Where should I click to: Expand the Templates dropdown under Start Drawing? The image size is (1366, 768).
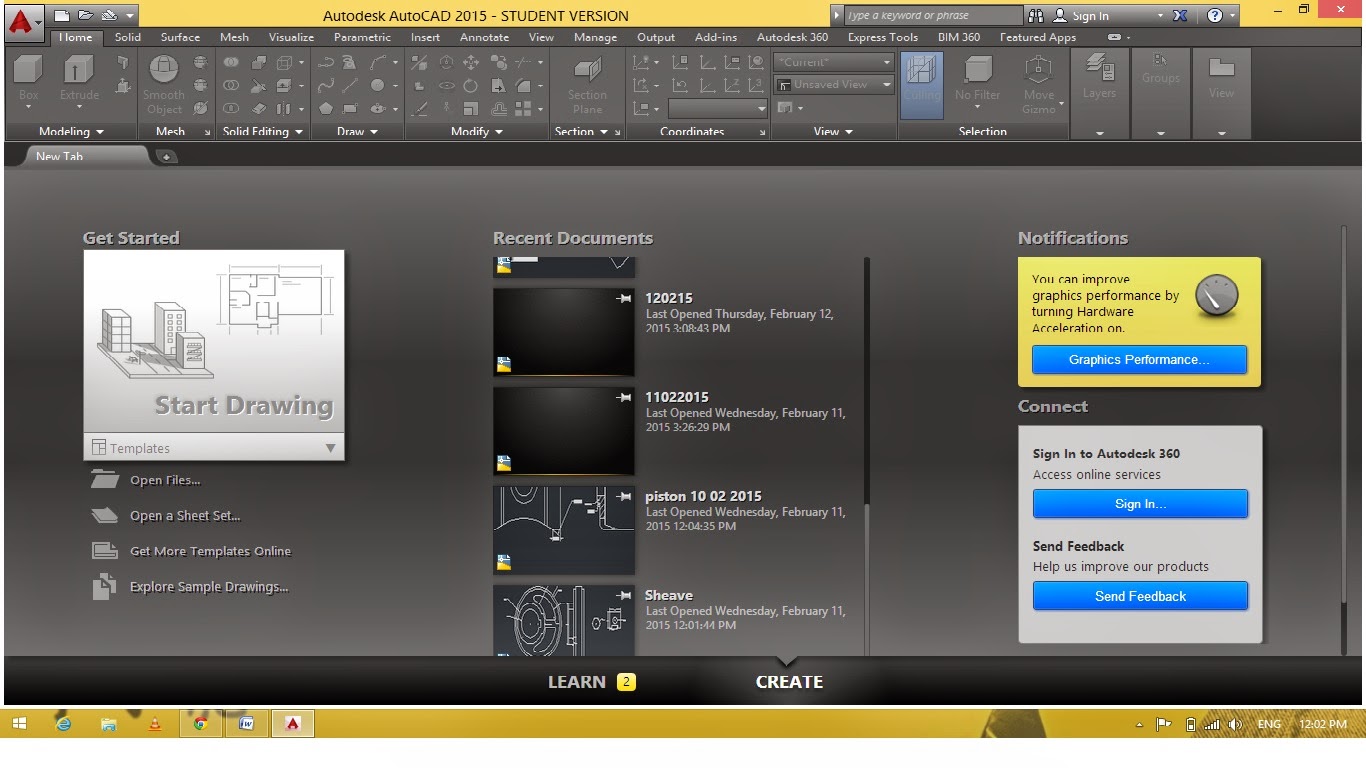(330, 447)
